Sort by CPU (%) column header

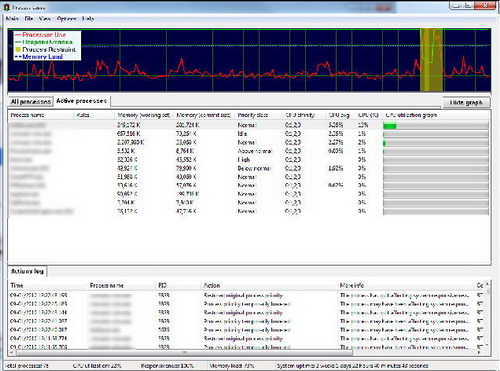tap(368, 115)
